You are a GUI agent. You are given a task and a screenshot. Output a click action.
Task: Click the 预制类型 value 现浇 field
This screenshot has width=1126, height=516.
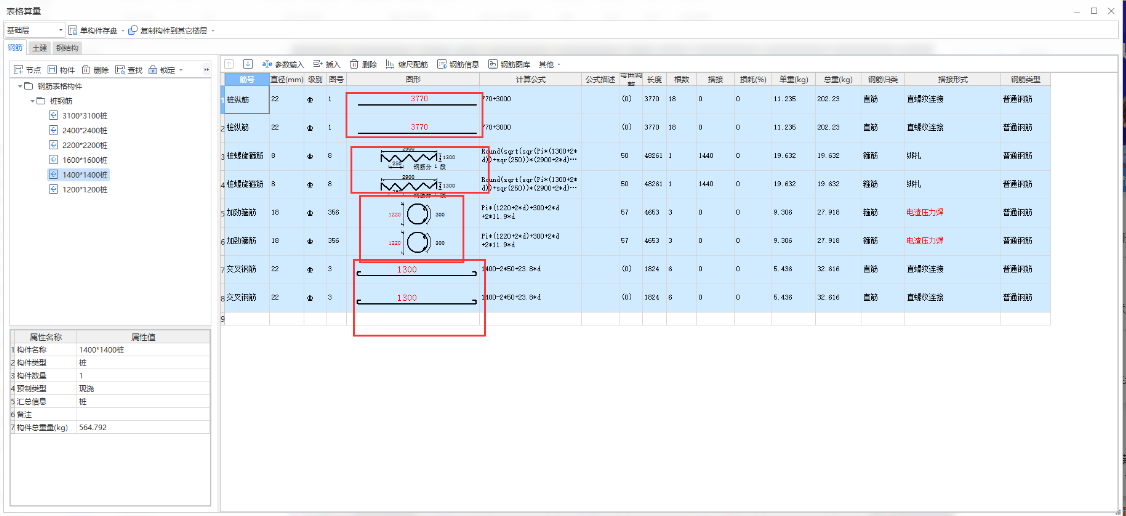point(143,388)
